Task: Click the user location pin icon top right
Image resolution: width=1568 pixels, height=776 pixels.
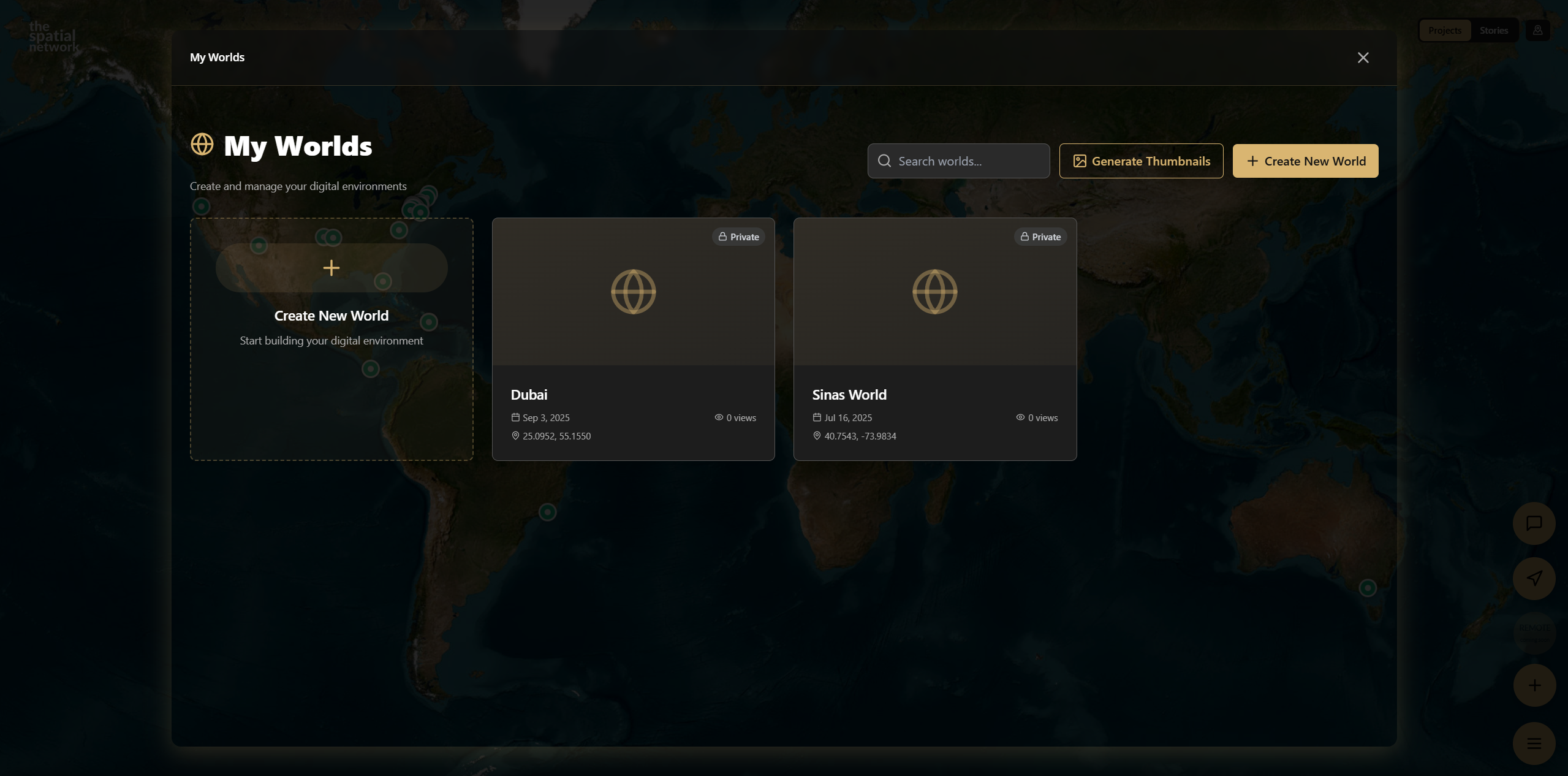Action: click(x=1538, y=29)
